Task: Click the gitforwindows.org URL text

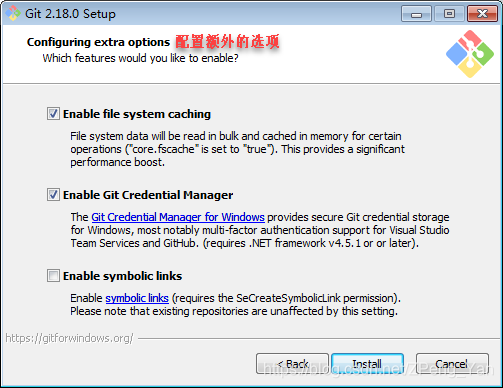Action: coord(69,338)
